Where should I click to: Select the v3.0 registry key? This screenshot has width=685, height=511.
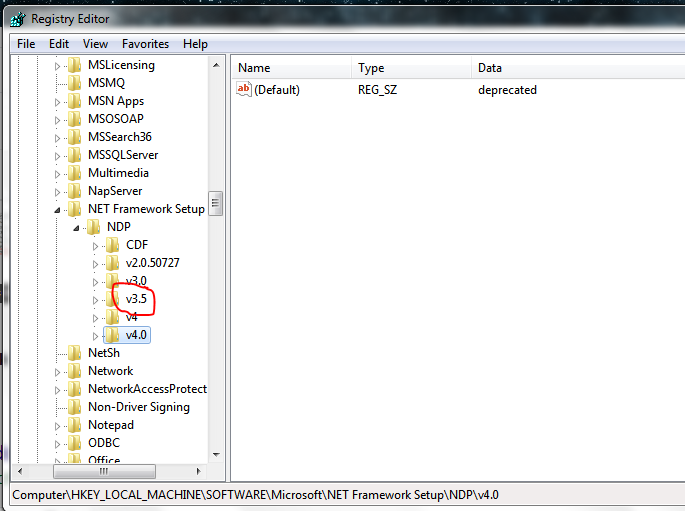(136, 281)
